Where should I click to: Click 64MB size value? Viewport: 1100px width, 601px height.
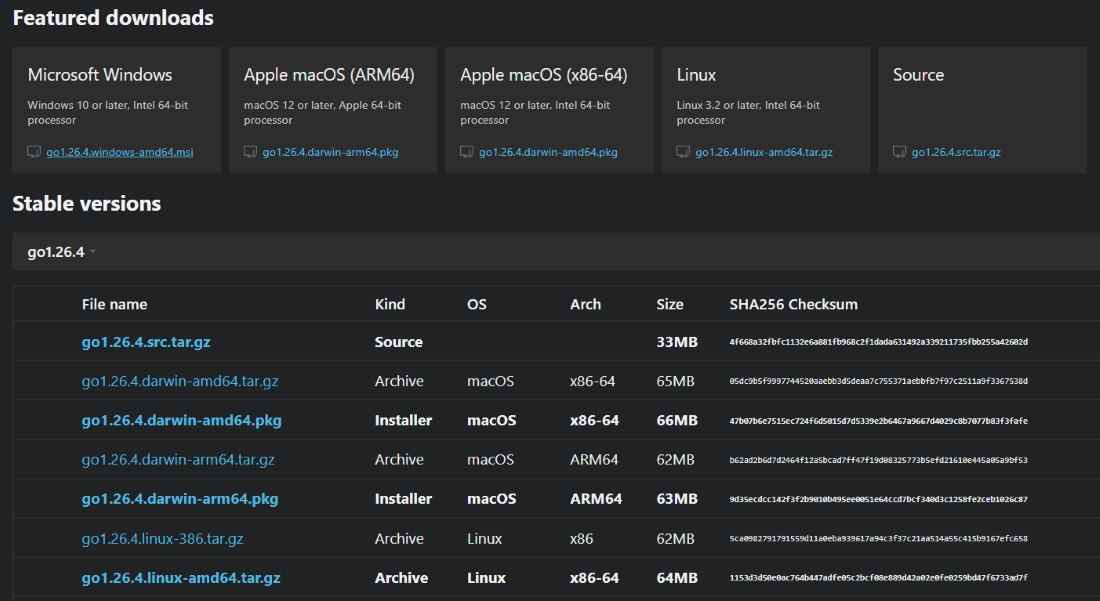click(677, 578)
